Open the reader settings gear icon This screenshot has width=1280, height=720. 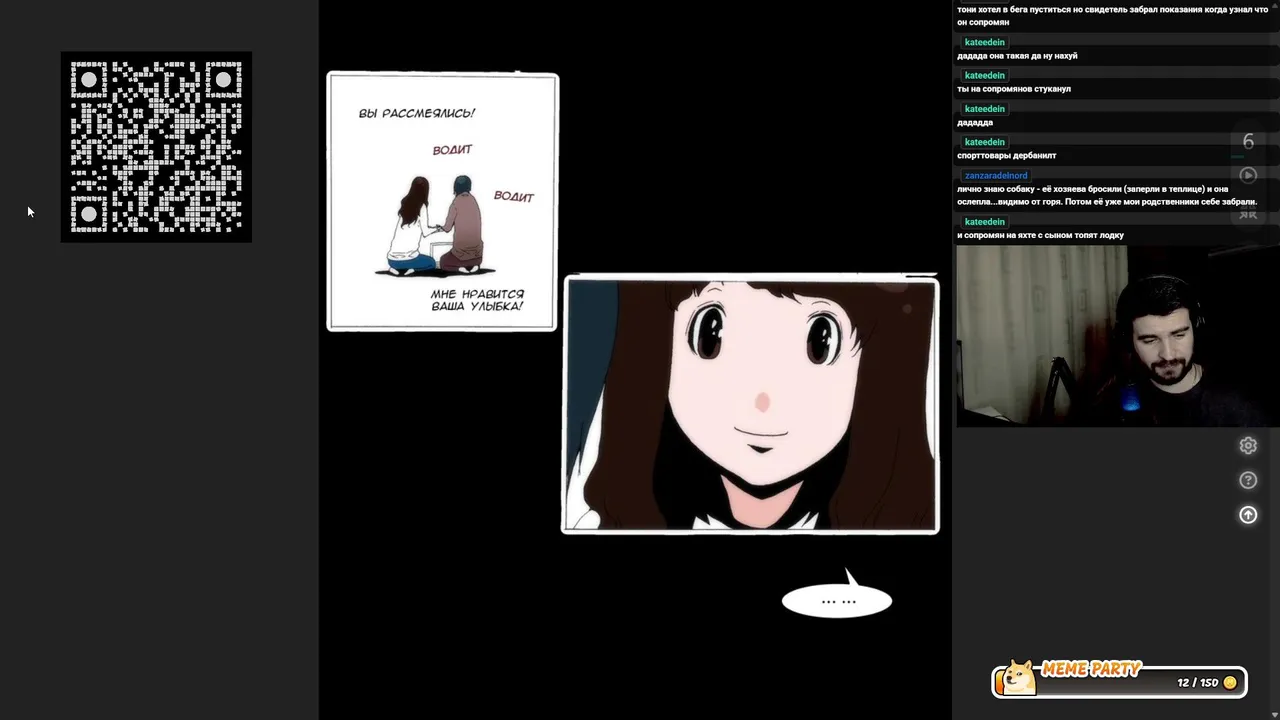point(1248,446)
